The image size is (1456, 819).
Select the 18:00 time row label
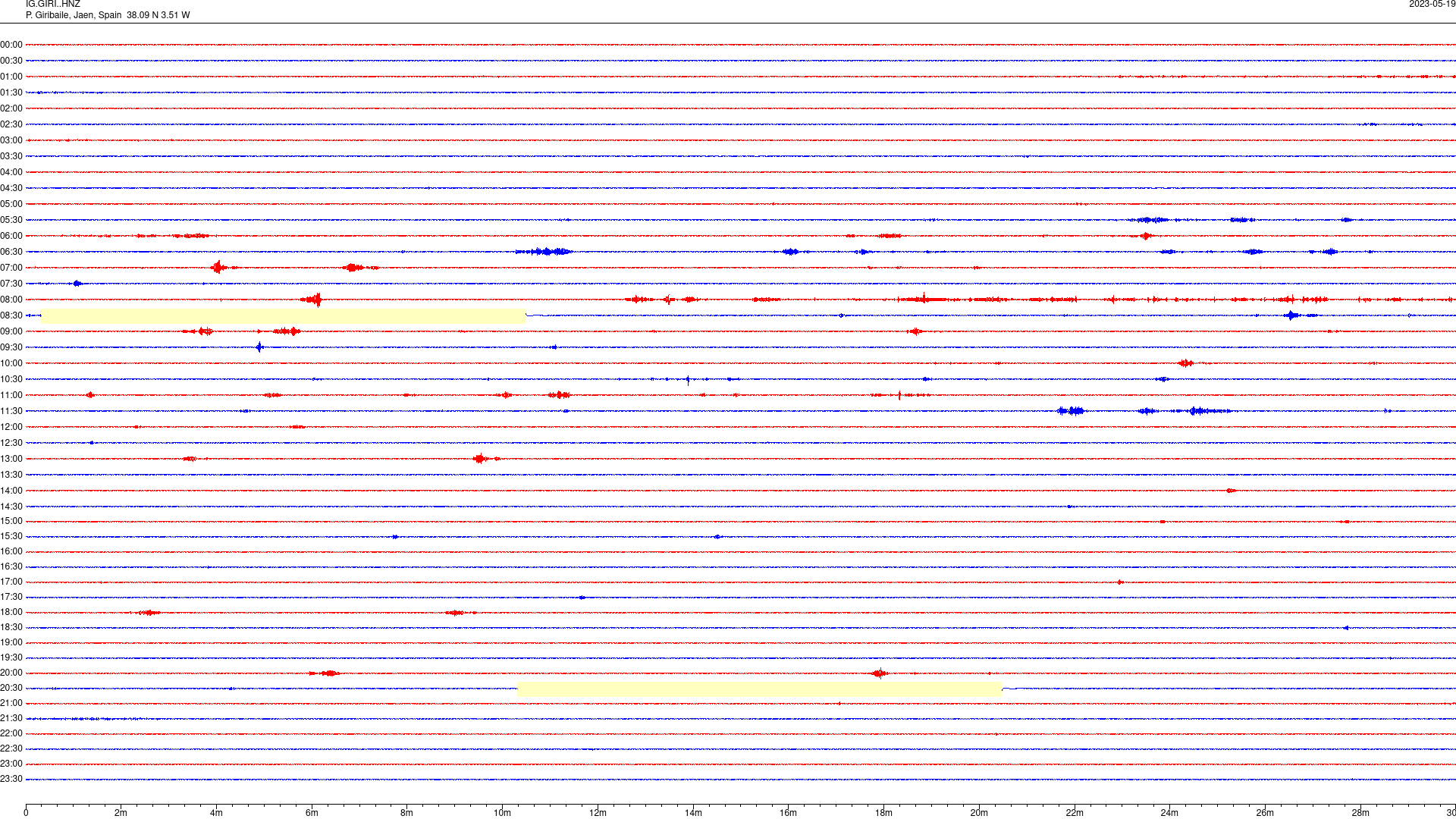[11, 612]
